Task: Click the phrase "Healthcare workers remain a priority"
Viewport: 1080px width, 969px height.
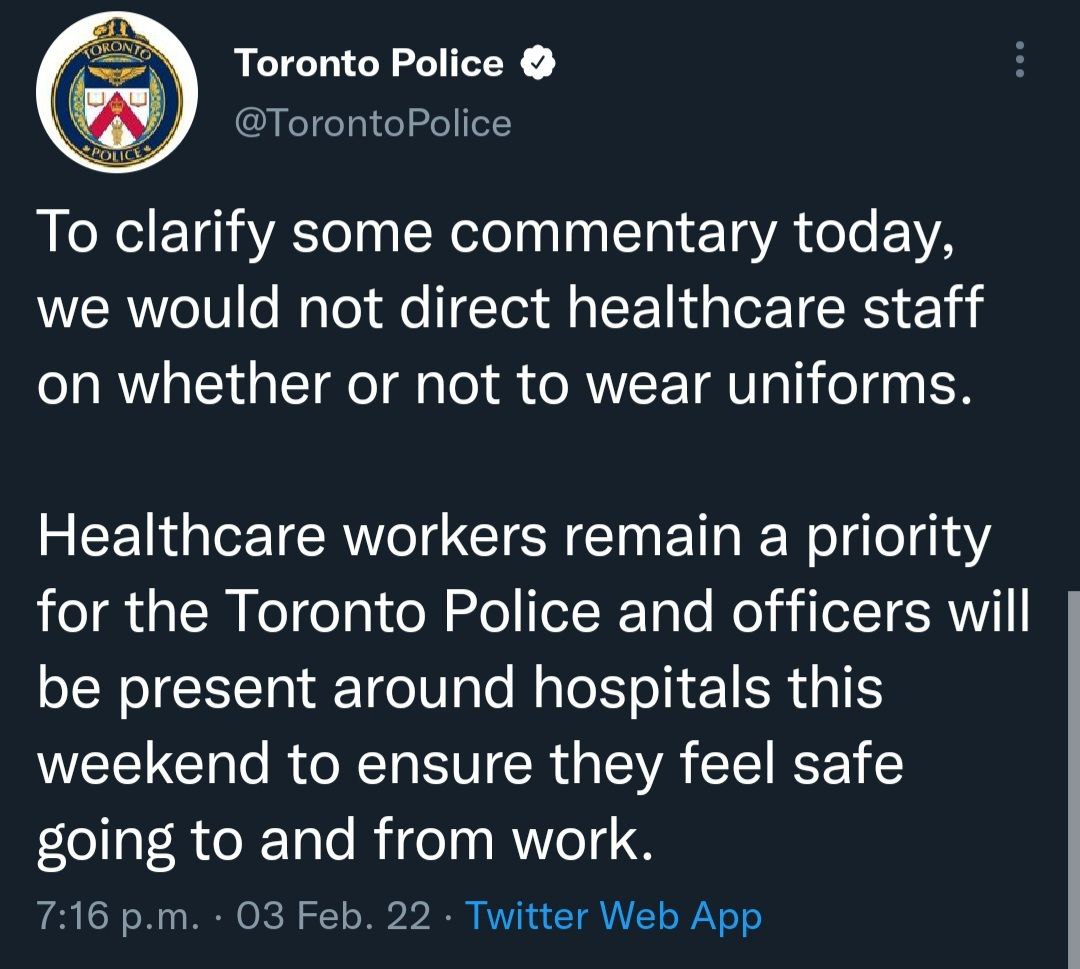Action: click(x=514, y=538)
